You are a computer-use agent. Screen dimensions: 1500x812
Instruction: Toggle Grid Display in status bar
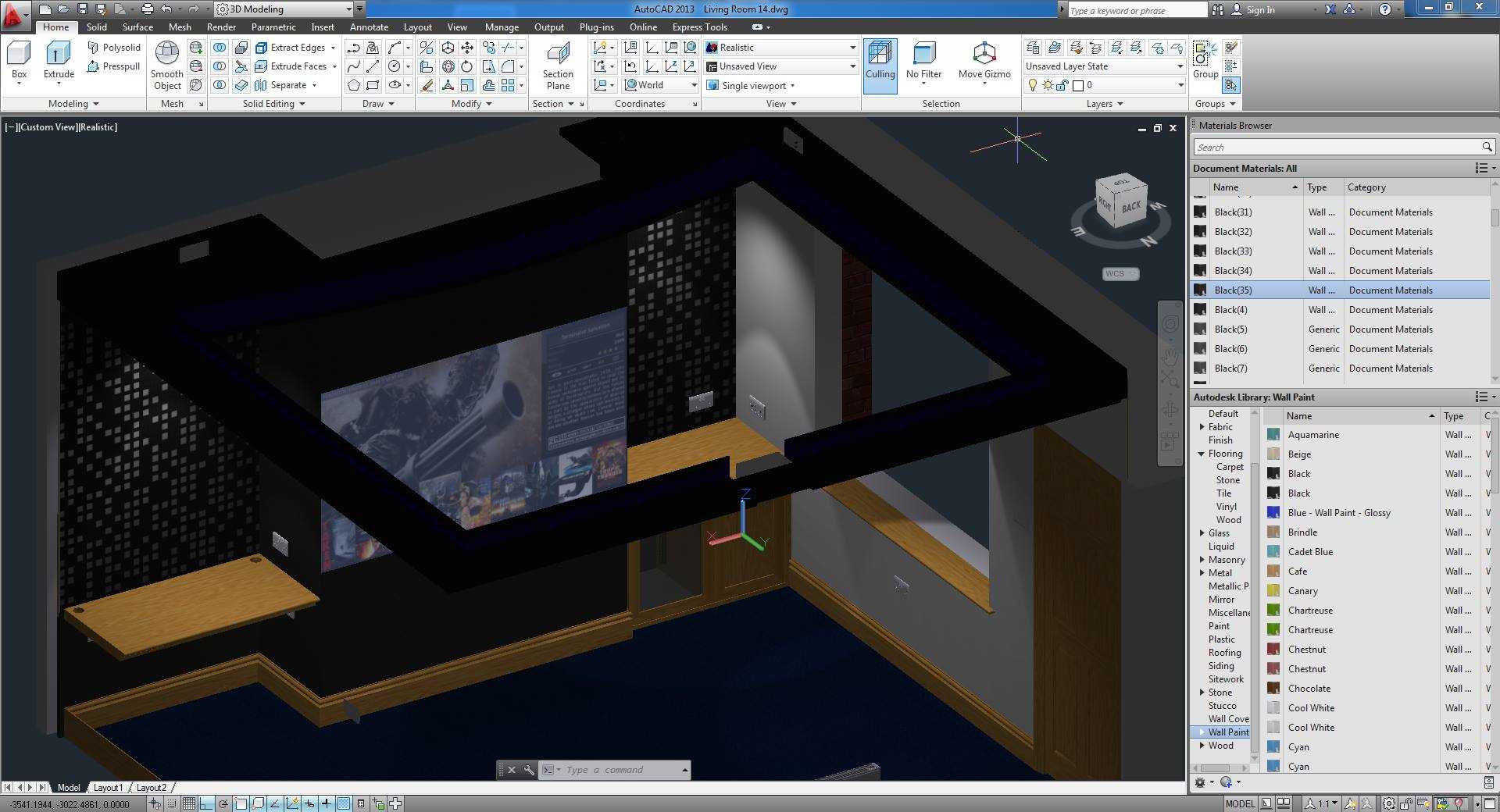click(188, 803)
